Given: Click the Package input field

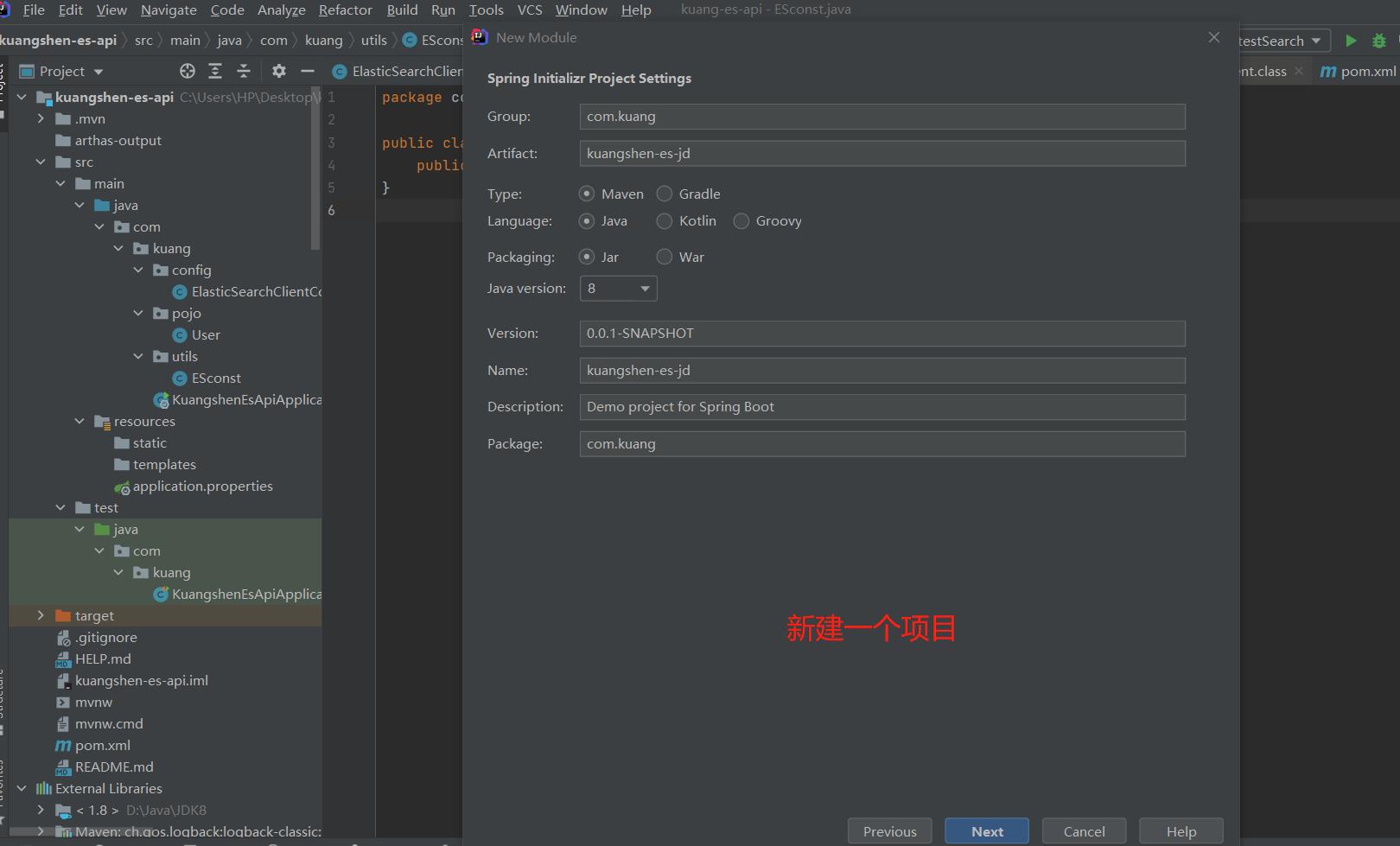Looking at the screenshot, I should click(882, 444).
